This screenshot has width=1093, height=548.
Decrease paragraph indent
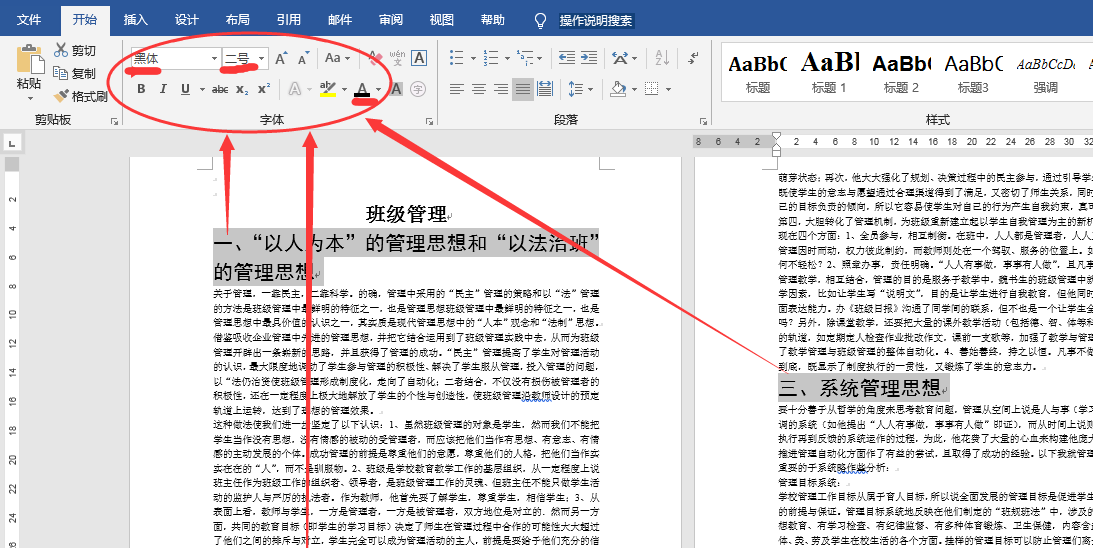(x=567, y=58)
